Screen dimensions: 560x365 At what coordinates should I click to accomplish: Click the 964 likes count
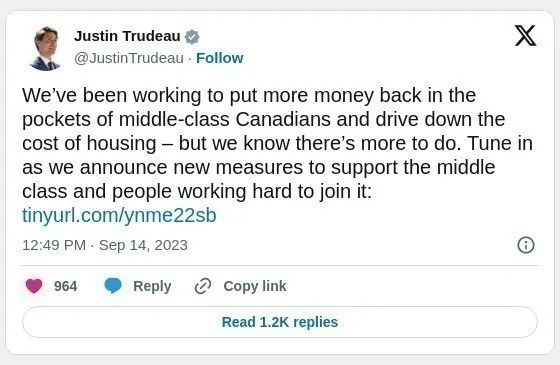tap(65, 286)
